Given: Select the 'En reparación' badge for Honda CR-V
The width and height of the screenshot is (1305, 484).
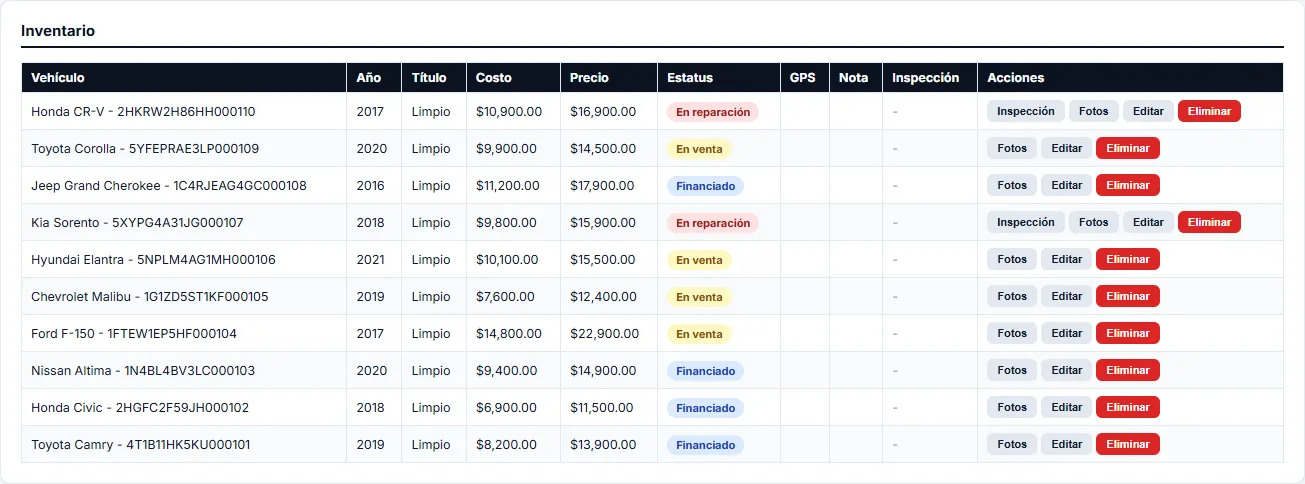Looking at the screenshot, I should tap(713, 112).
